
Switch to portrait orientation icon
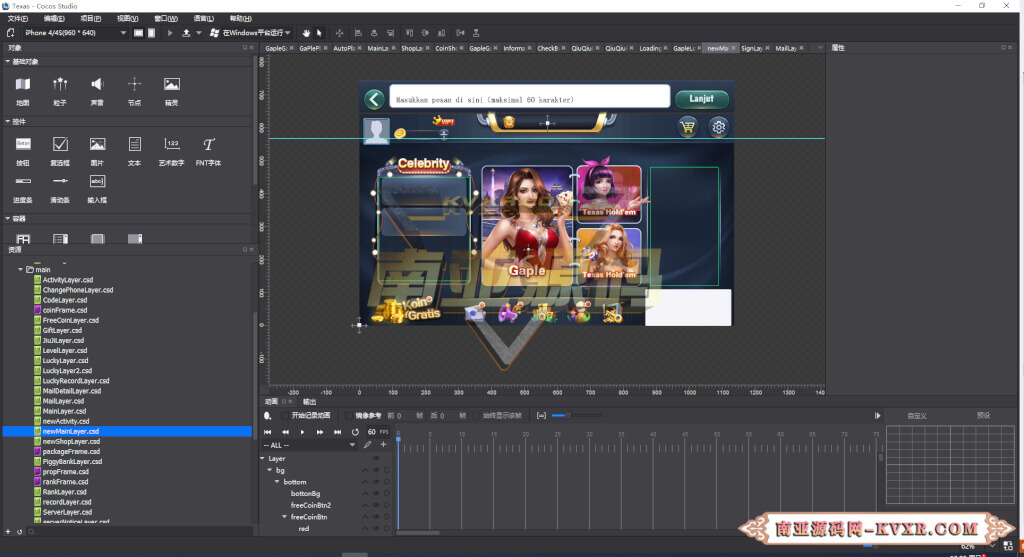click(x=152, y=33)
